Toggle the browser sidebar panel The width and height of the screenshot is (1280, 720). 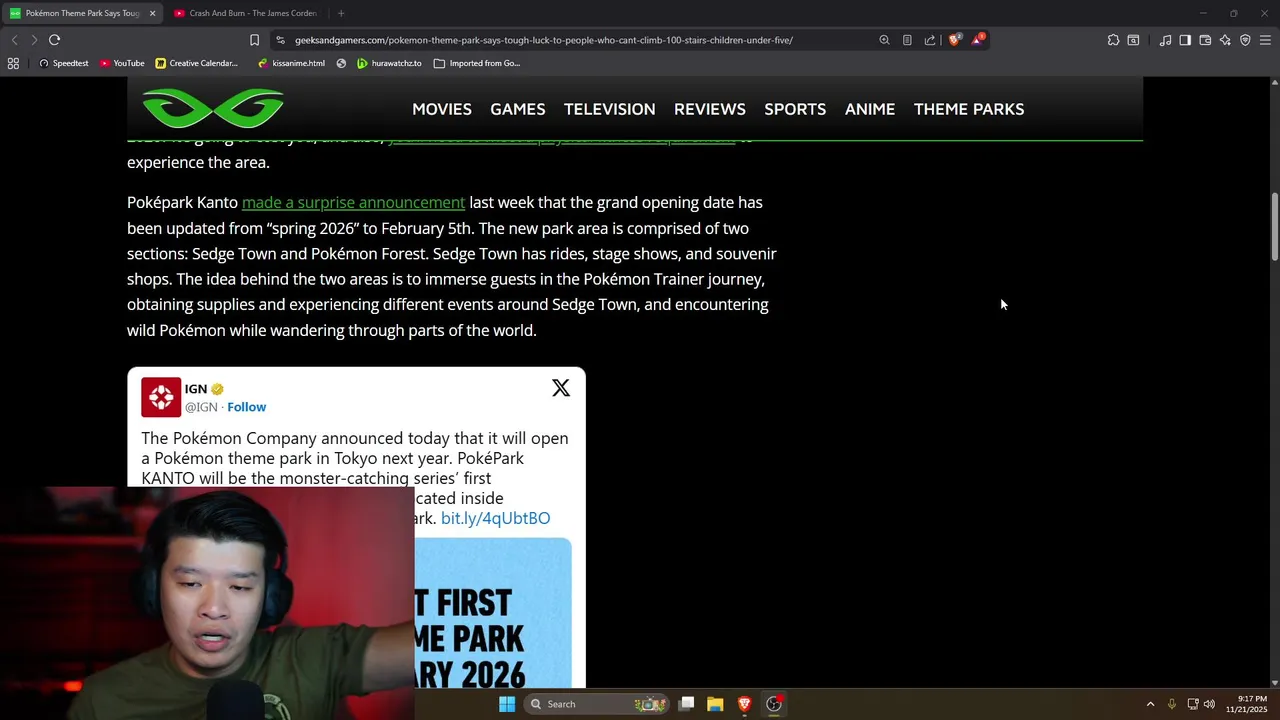pyautogui.click(x=1185, y=40)
